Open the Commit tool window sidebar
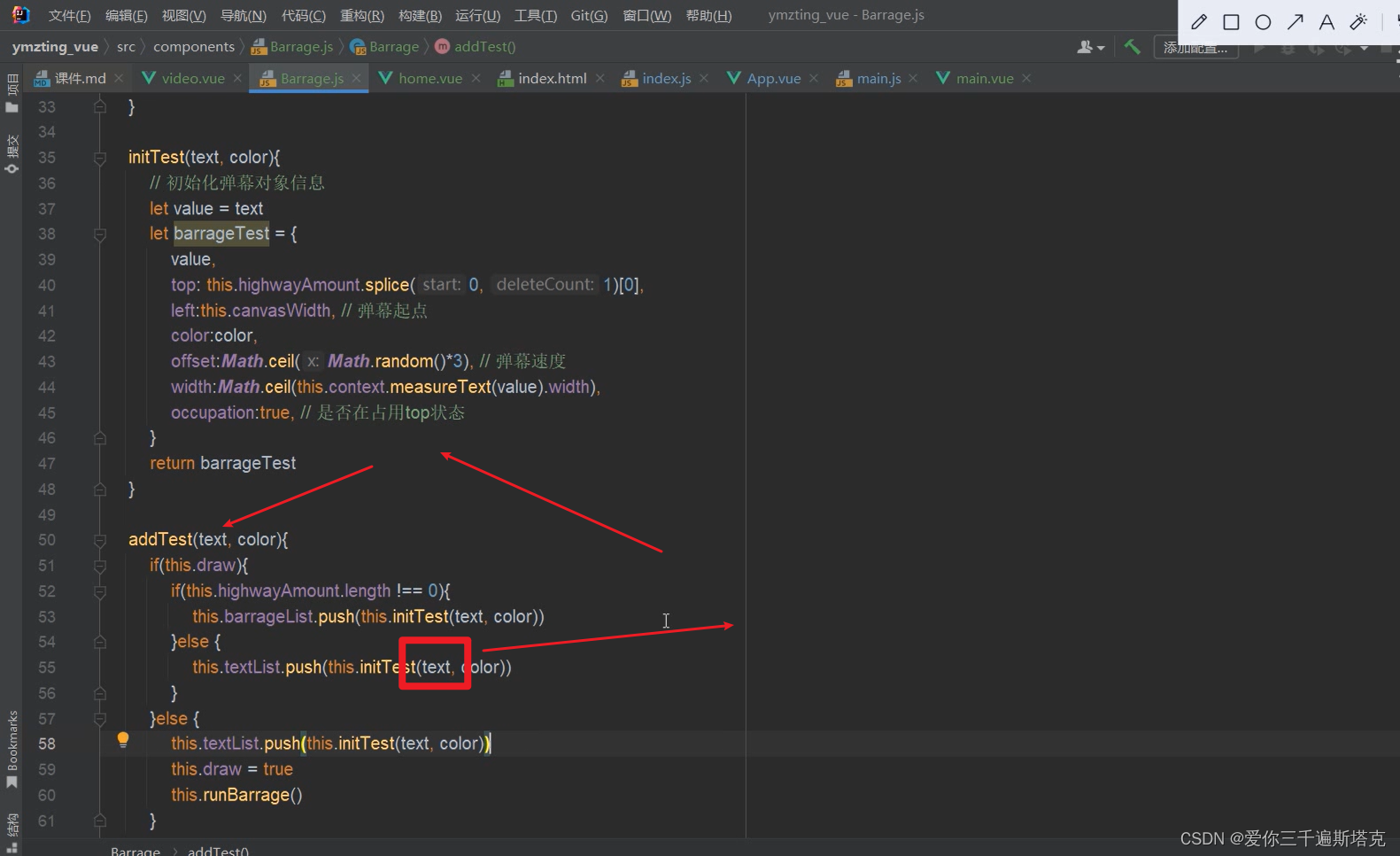This screenshot has width=1400, height=856. coord(12,154)
